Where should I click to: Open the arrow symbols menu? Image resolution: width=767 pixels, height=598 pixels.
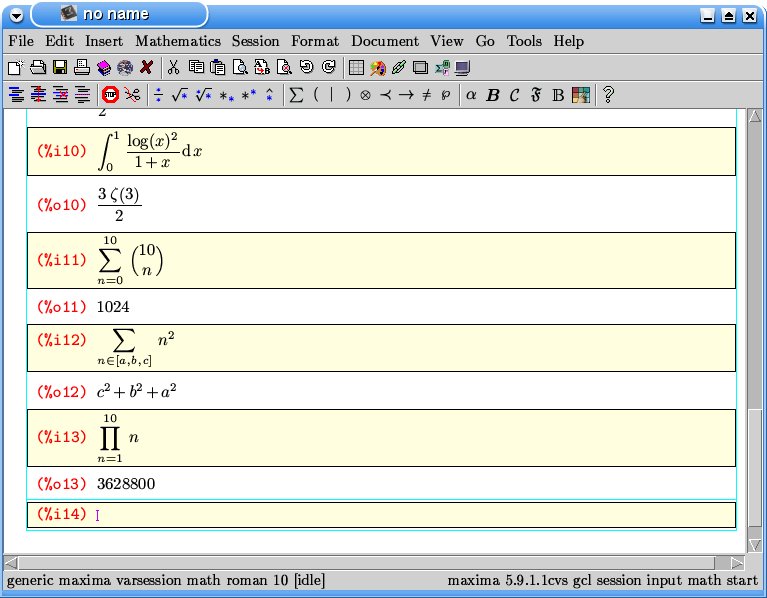click(406, 95)
